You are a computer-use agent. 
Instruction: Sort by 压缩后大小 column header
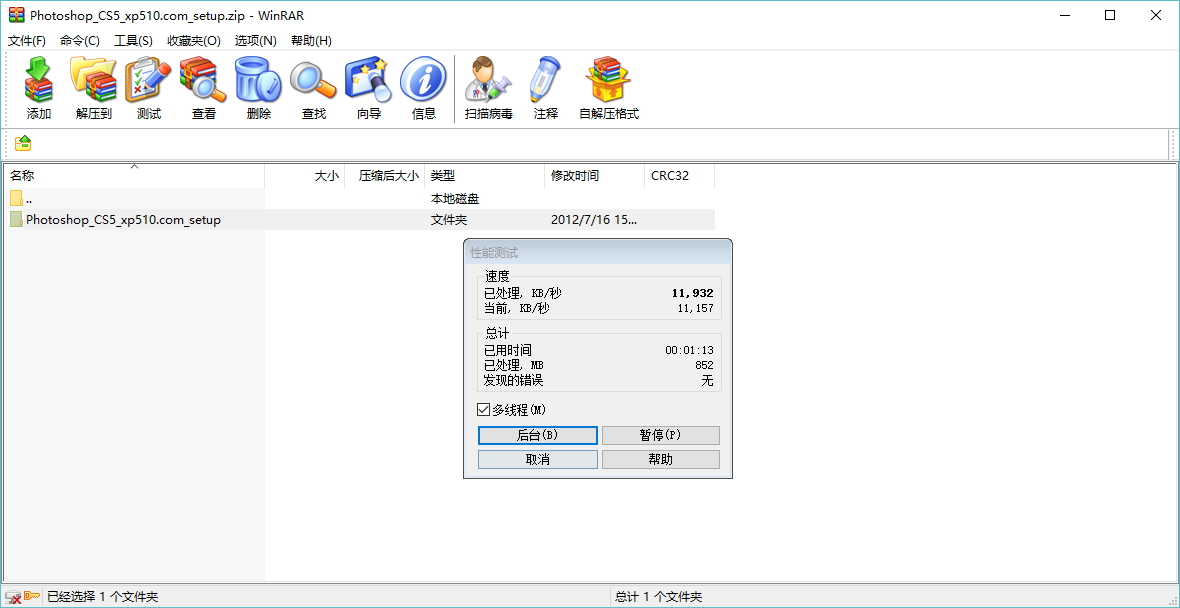click(x=385, y=175)
